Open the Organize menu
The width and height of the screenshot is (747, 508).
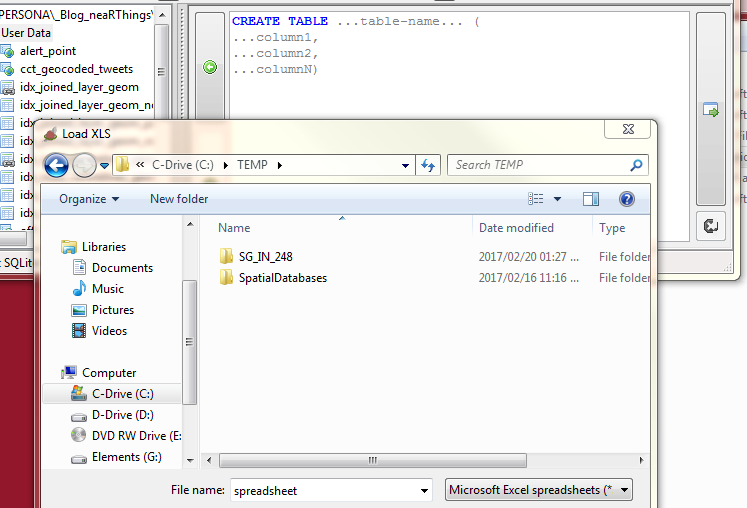pos(89,199)
